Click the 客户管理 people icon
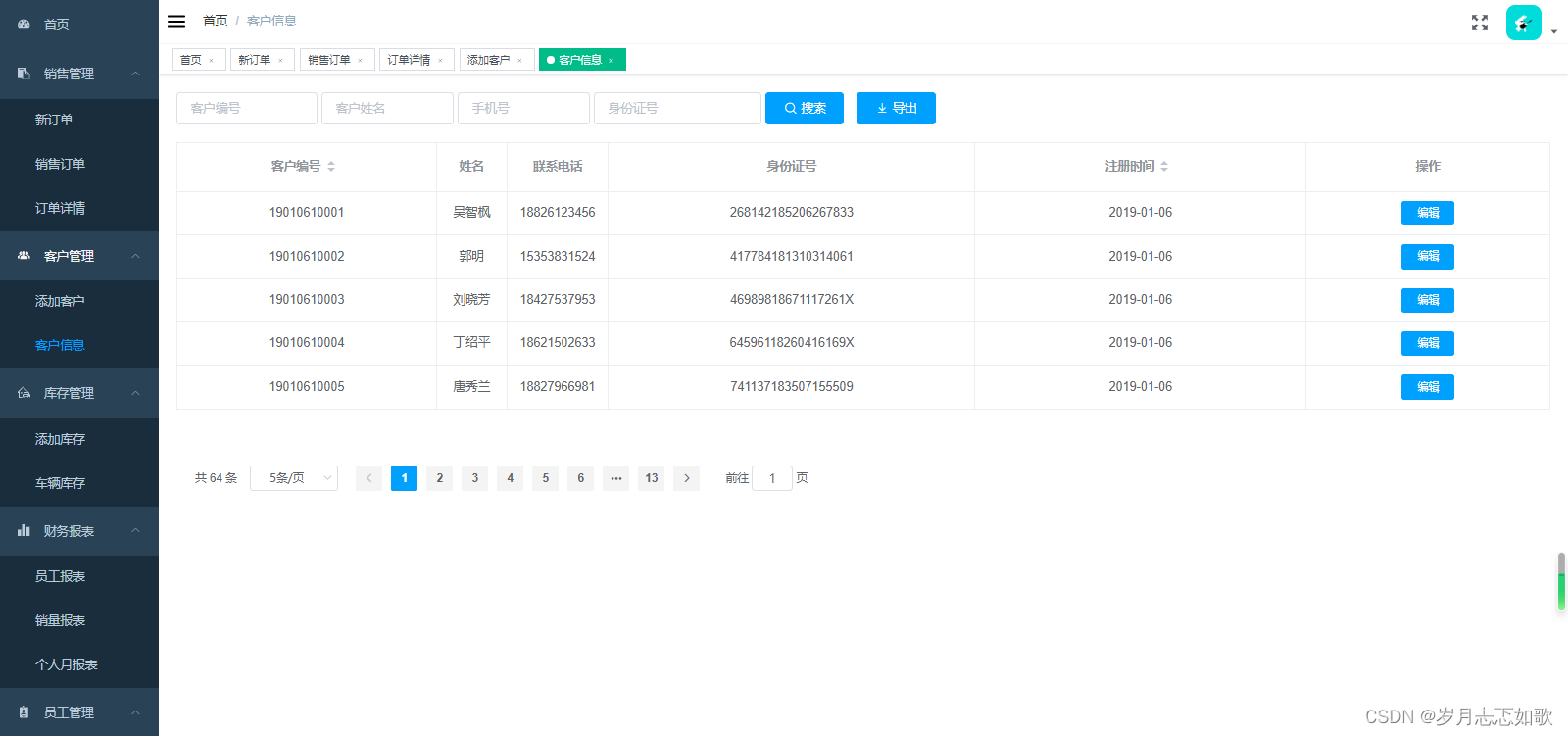This screenshot has height=736, width=1568. click(x=24, y=256)
